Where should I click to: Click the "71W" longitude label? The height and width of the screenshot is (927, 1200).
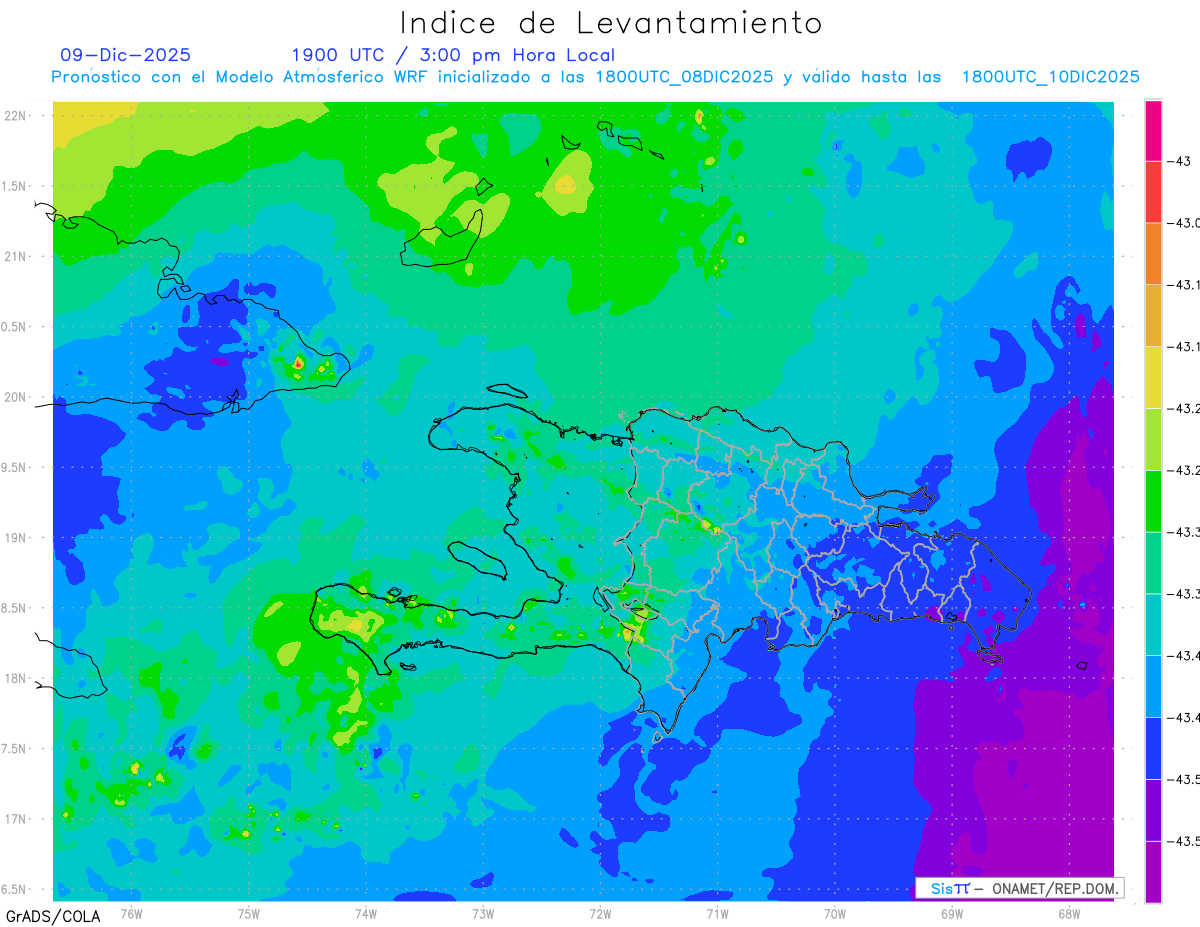717,914
